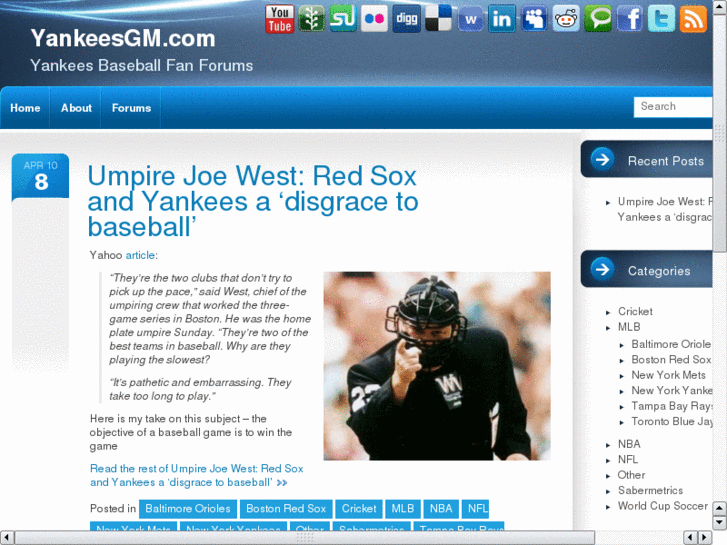Follow the Yahoo 'article' link

pyautogui.click(x=140, y=255)
